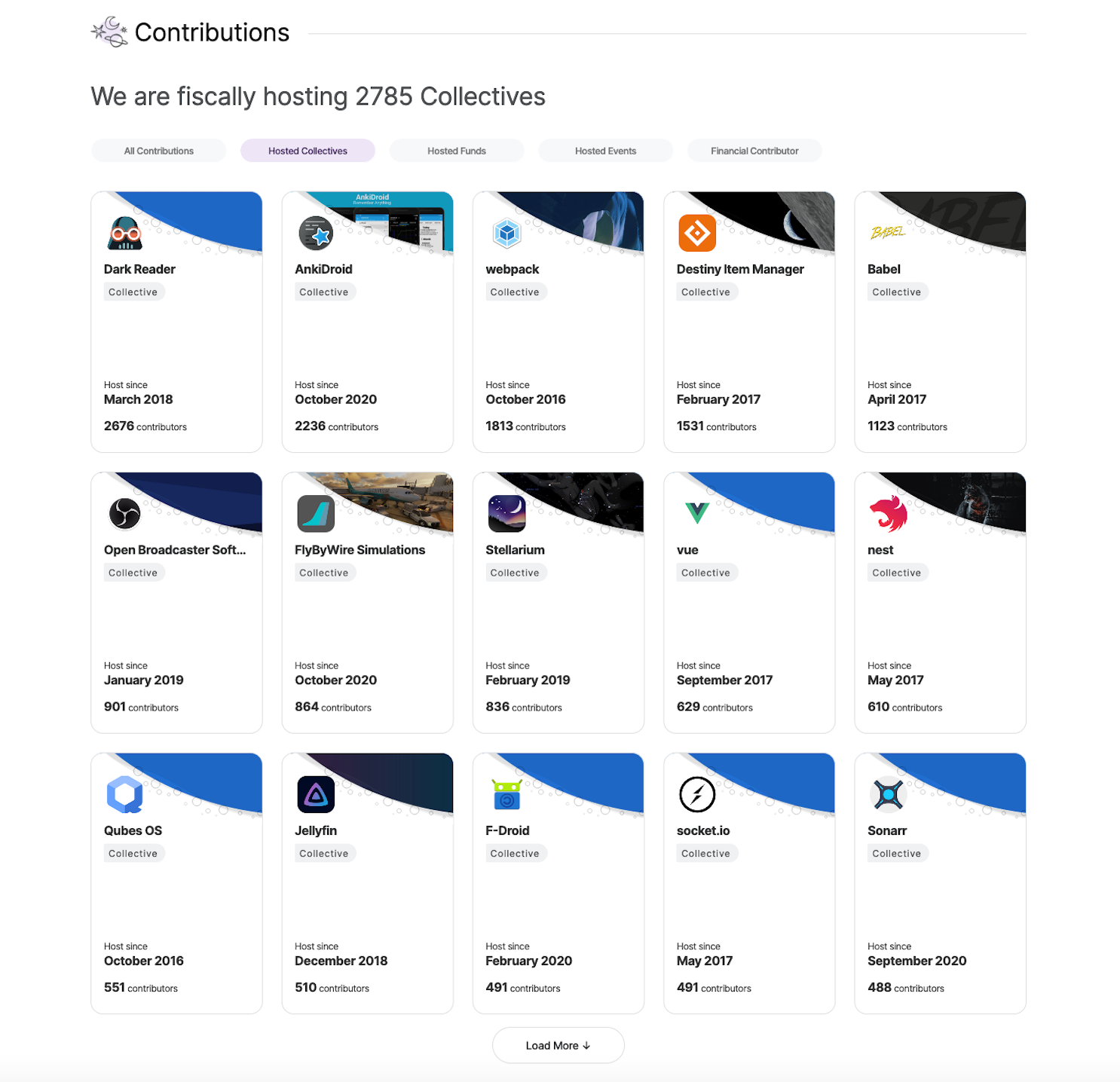
Task: Select the All Contributions filter
Action: (158, 150)
